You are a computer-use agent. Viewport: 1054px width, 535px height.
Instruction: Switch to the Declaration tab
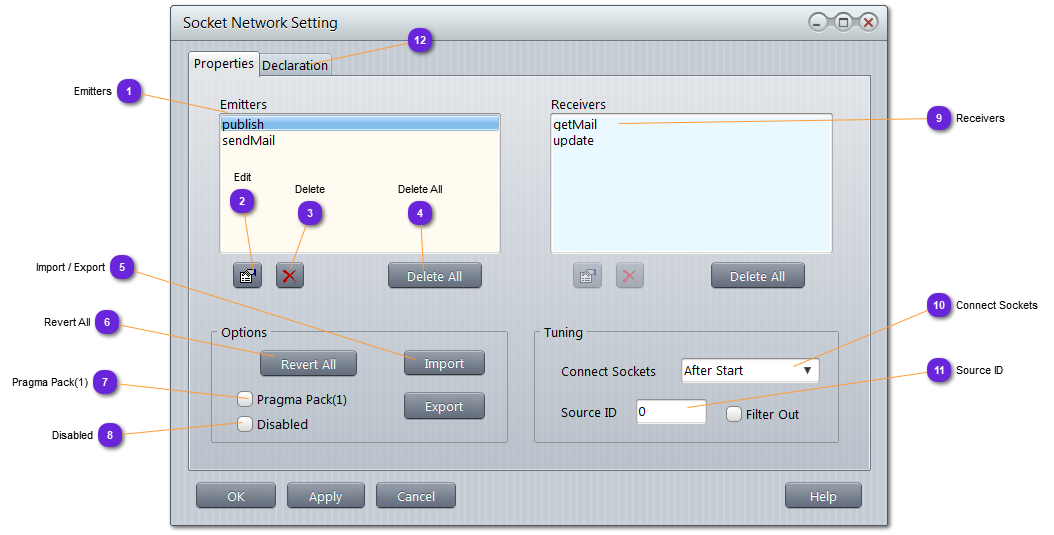295,65
